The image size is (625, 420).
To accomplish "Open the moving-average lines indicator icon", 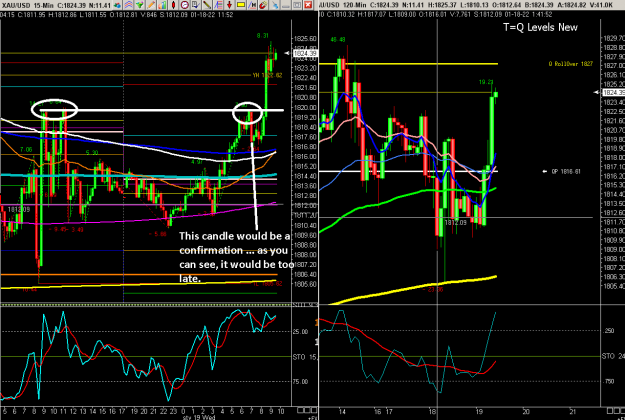I will 129,5.
